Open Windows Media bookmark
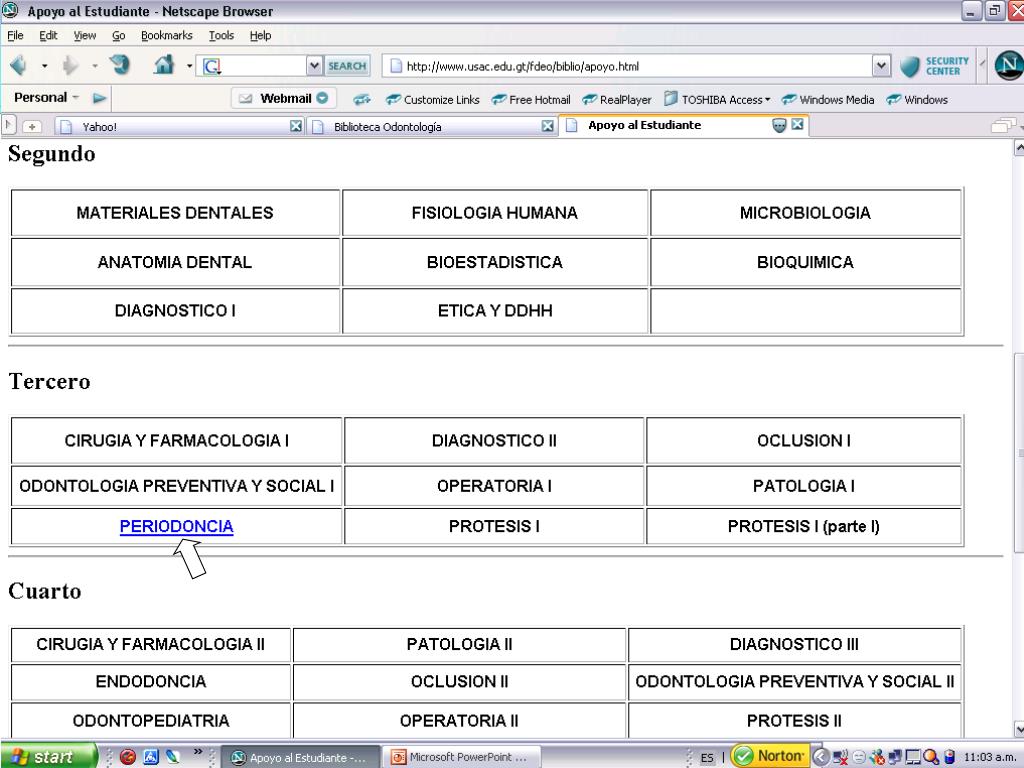 827,99
